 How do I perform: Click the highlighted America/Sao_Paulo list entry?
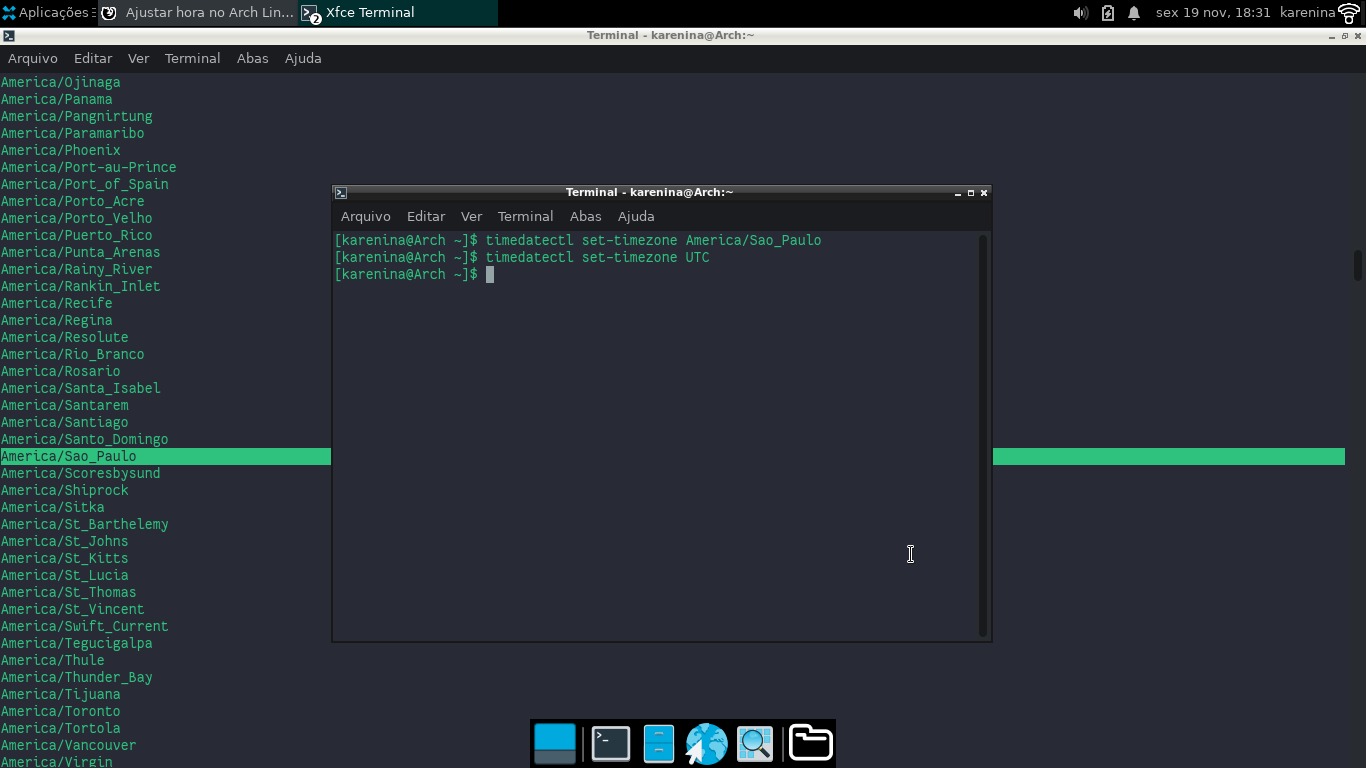(69, 456)
